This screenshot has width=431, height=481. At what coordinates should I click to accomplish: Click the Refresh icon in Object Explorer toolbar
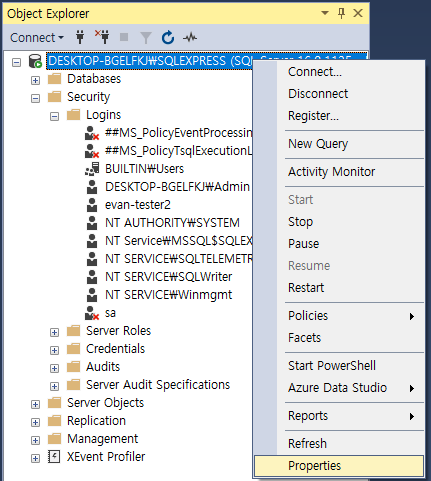coord(168,37)
